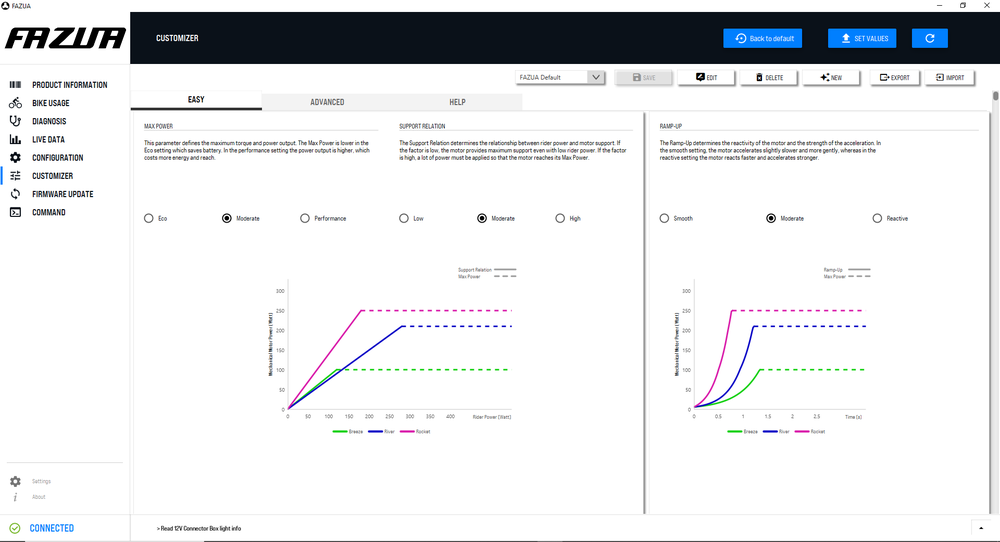
Task: Open Firmware Update section
Action: click(62, 194)
